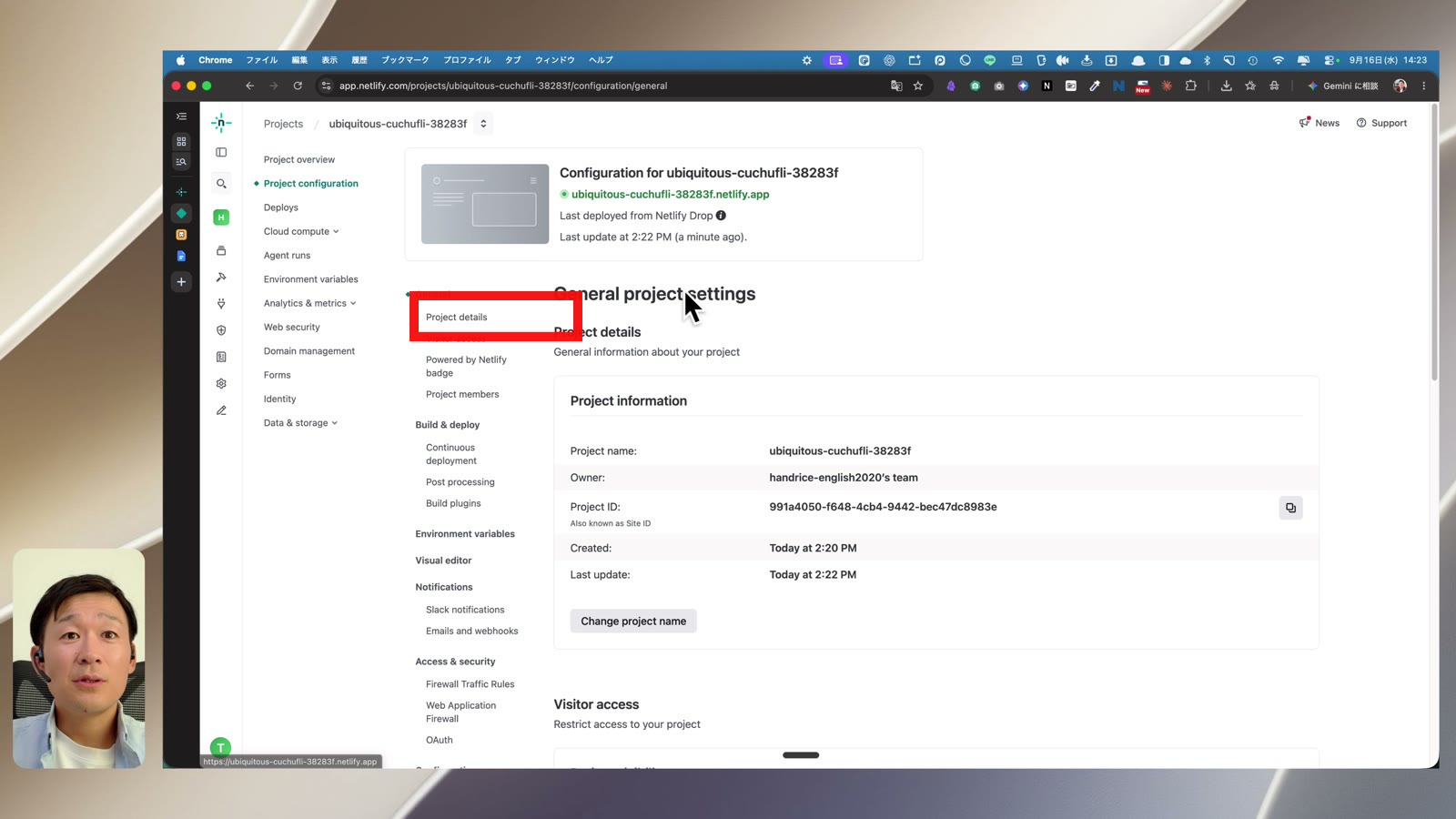1456x819 pixels.
Task: Open macOS Wi-Fi status icon
Action: click(1278, 60)
